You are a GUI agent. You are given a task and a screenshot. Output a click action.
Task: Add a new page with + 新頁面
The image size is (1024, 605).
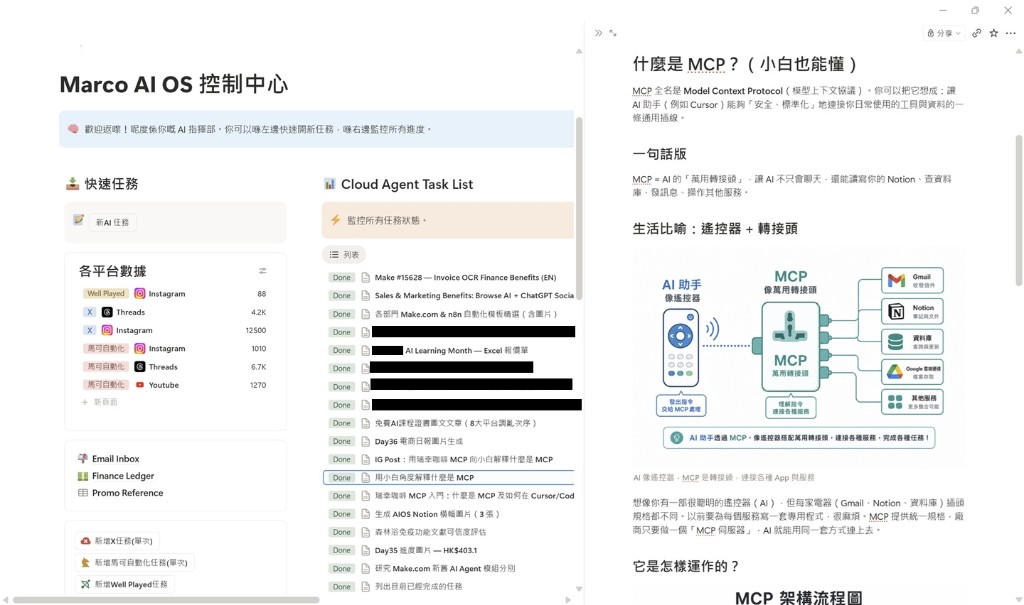click(99, 402)
